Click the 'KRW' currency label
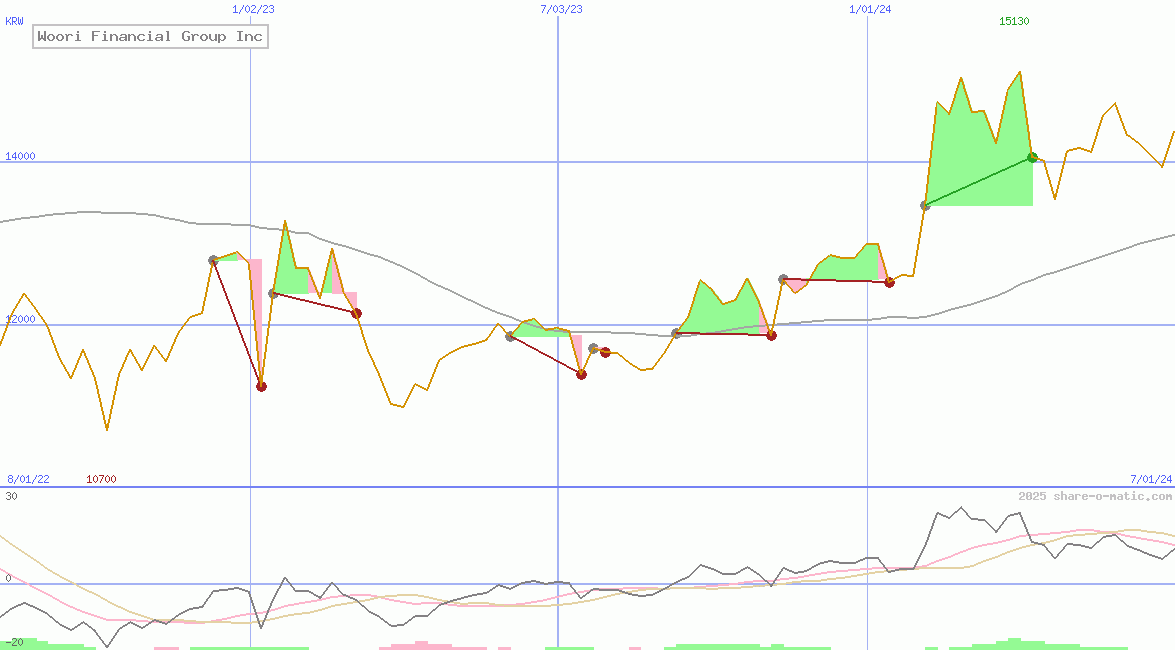This screenshot has width=1175, height=650. 14,21
